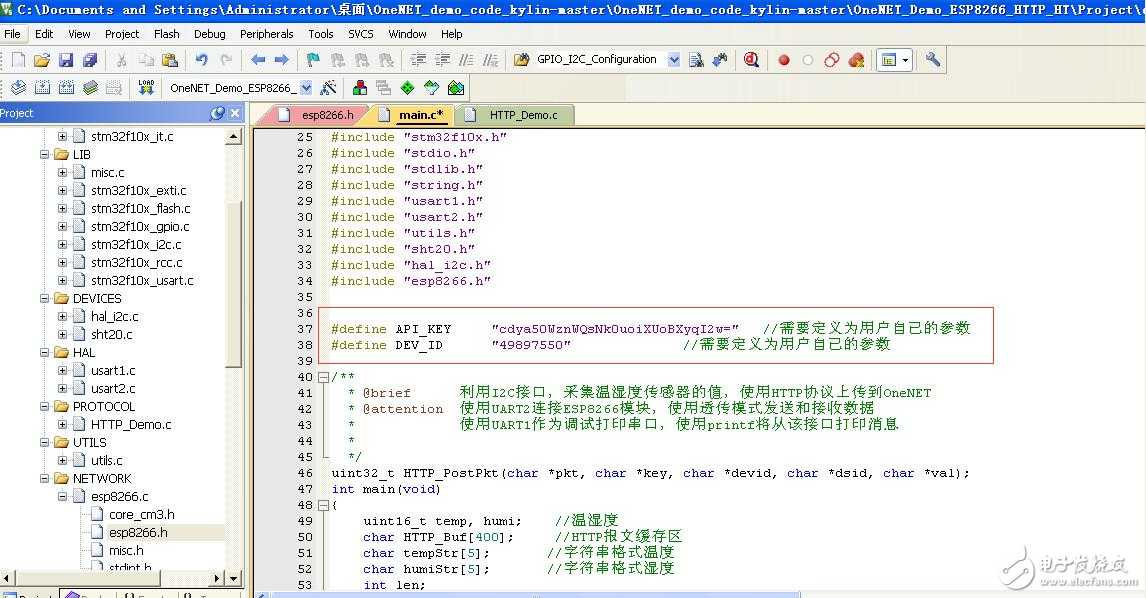
Task: Open Configuration wrench icon
Action: 933,60
